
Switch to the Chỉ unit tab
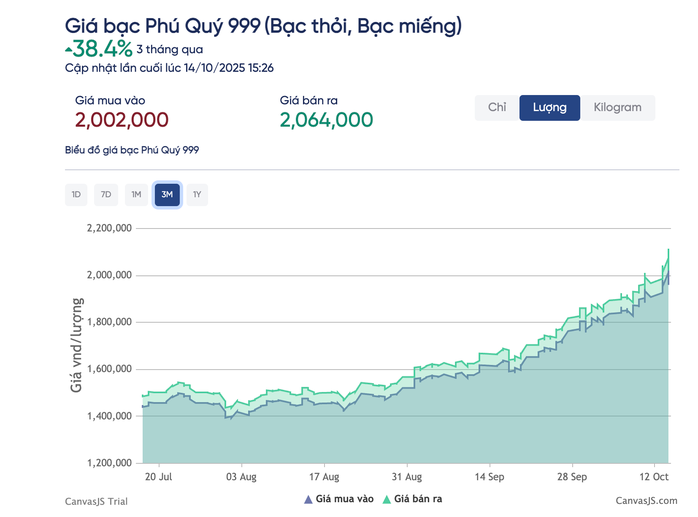[x=497, y=108]
